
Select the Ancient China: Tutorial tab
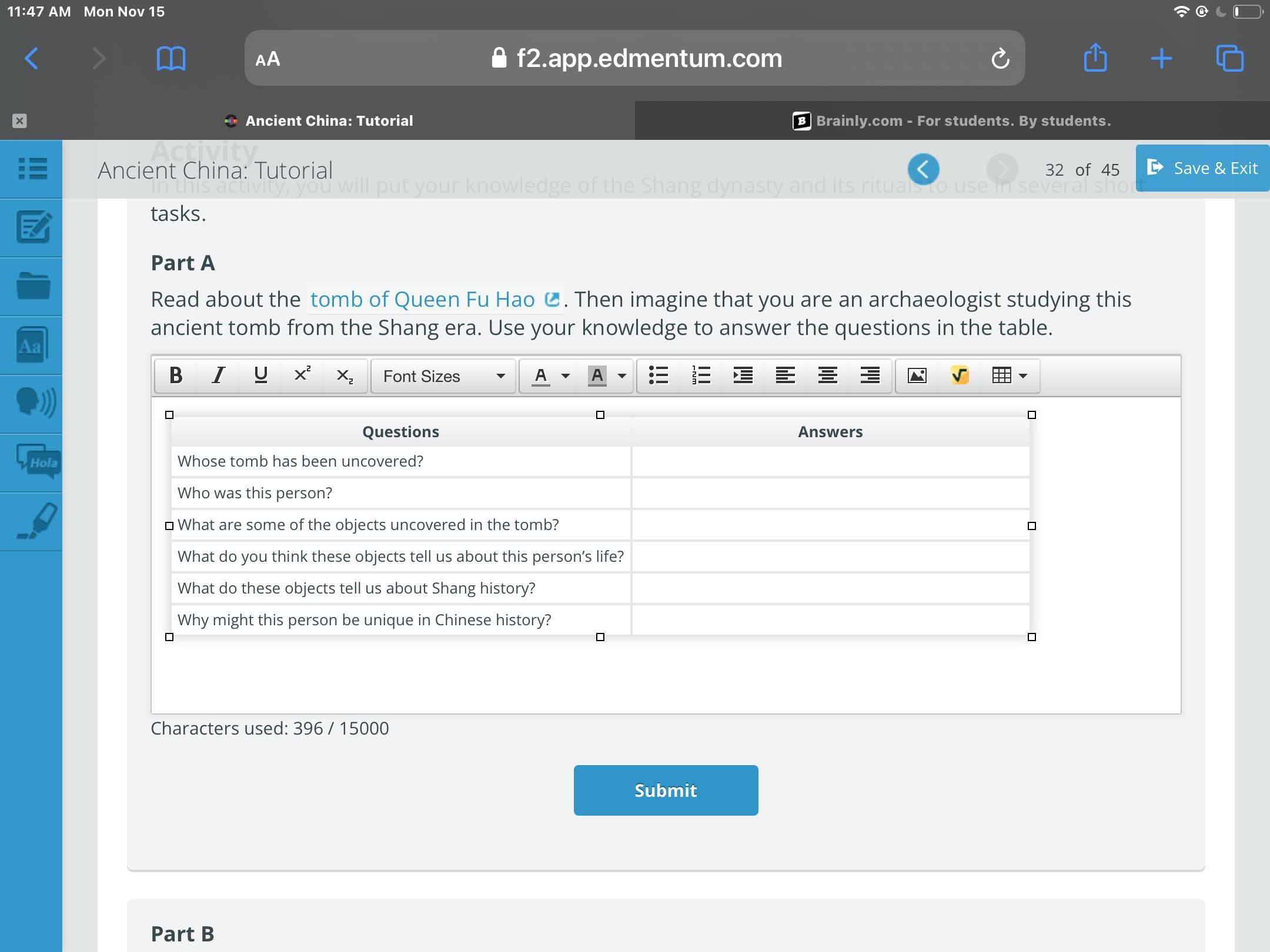[x=329, y=121]
